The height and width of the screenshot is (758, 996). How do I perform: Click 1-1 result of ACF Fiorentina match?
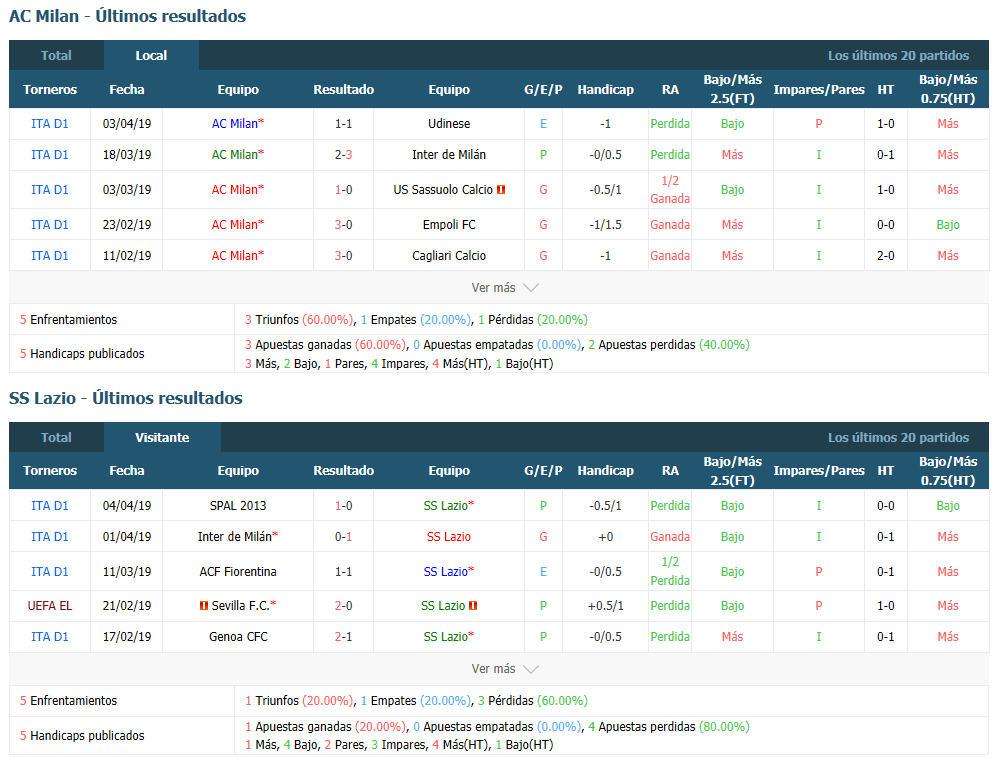344,571
